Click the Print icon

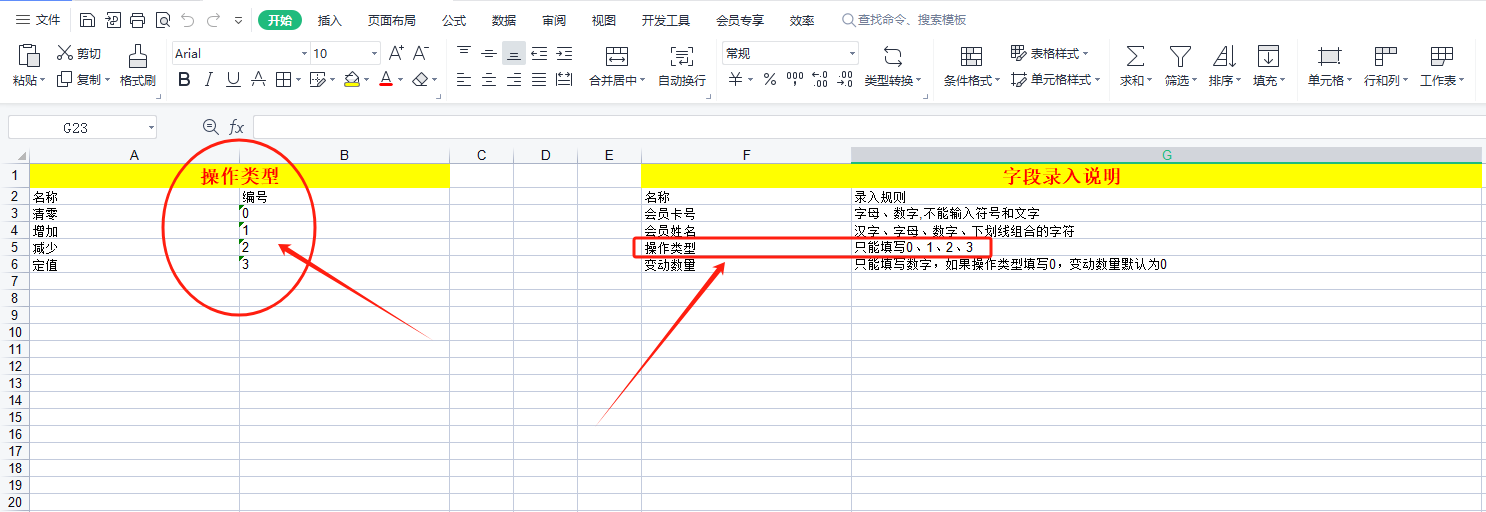138,20
